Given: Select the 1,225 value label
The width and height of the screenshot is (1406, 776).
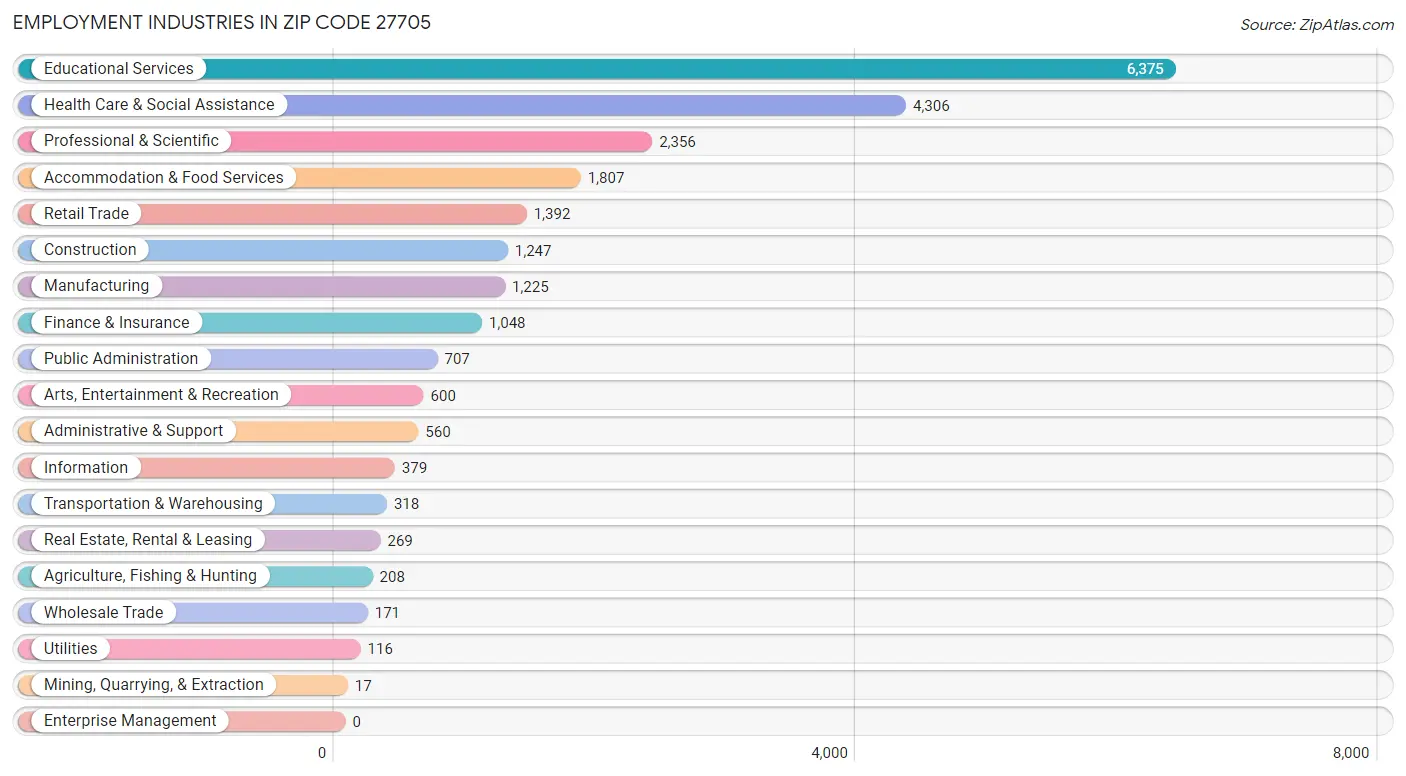Looking at the screenshot, I should pos(530,287).
